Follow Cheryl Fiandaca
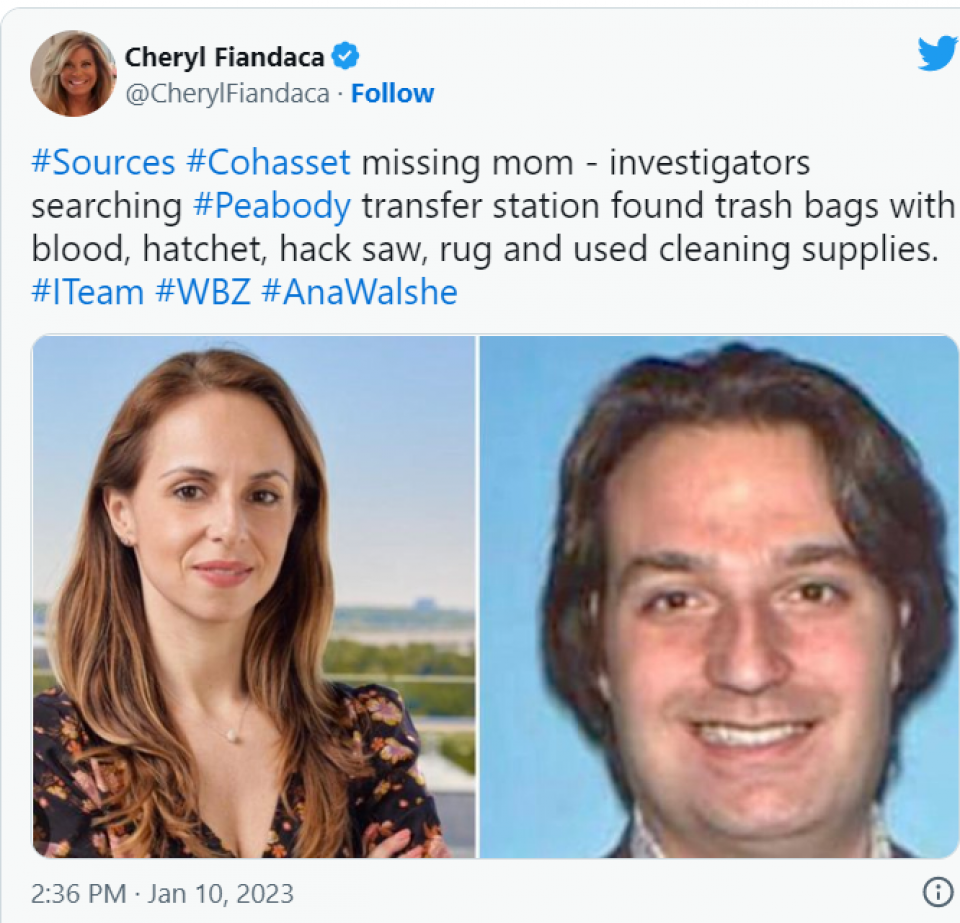The width and height of the screenshot is (960, 923). pos(392,94)
